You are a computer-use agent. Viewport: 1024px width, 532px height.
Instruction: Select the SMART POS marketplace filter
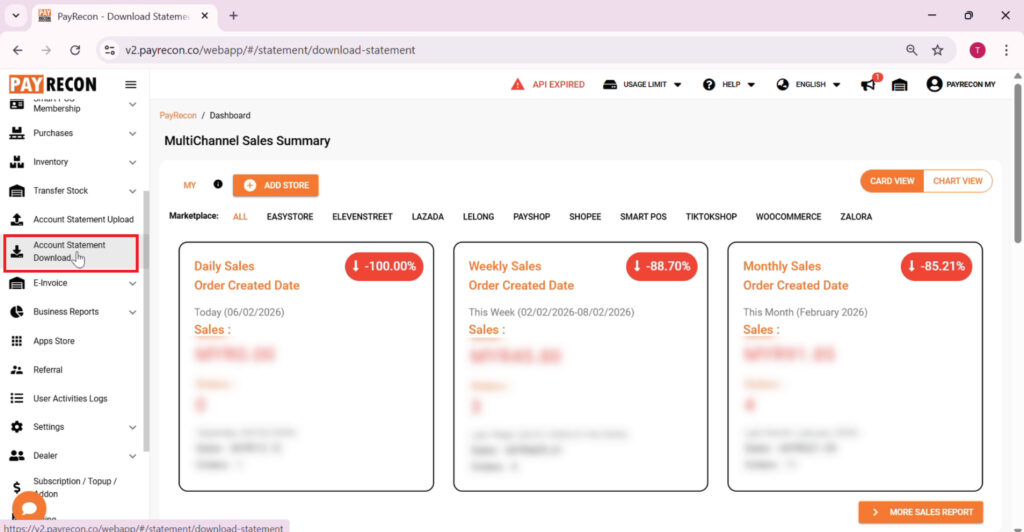pyautogui.click(x=643, y=217)
